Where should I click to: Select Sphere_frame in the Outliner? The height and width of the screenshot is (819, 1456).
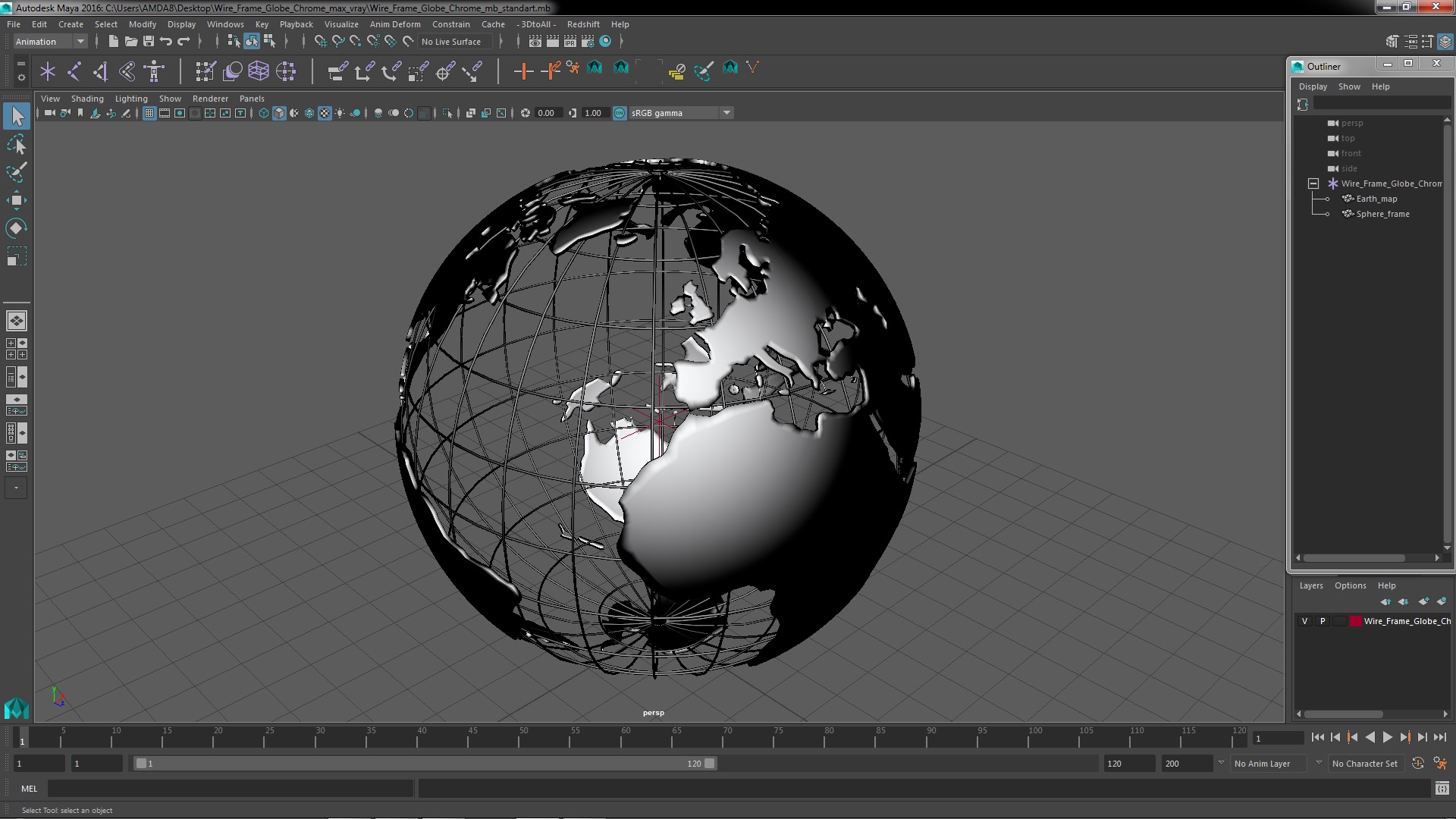(x=1382, y=214)
